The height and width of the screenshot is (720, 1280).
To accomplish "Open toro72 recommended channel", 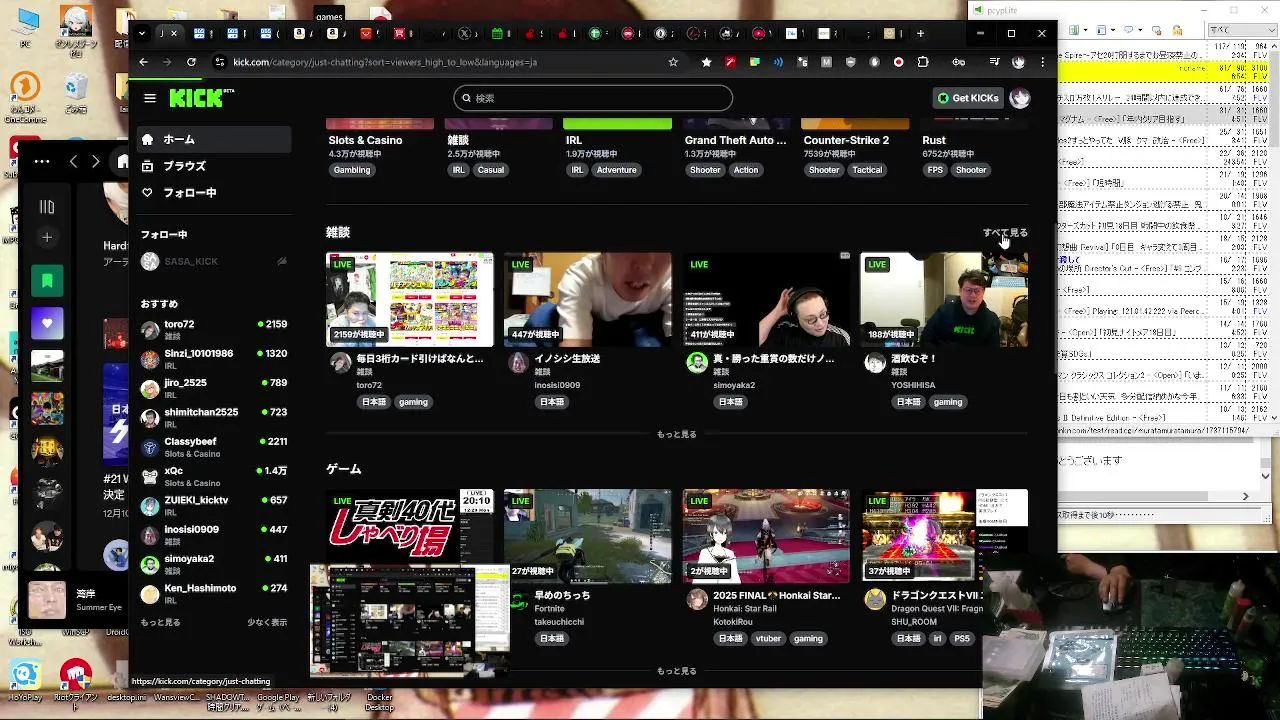I will [214, 330].
